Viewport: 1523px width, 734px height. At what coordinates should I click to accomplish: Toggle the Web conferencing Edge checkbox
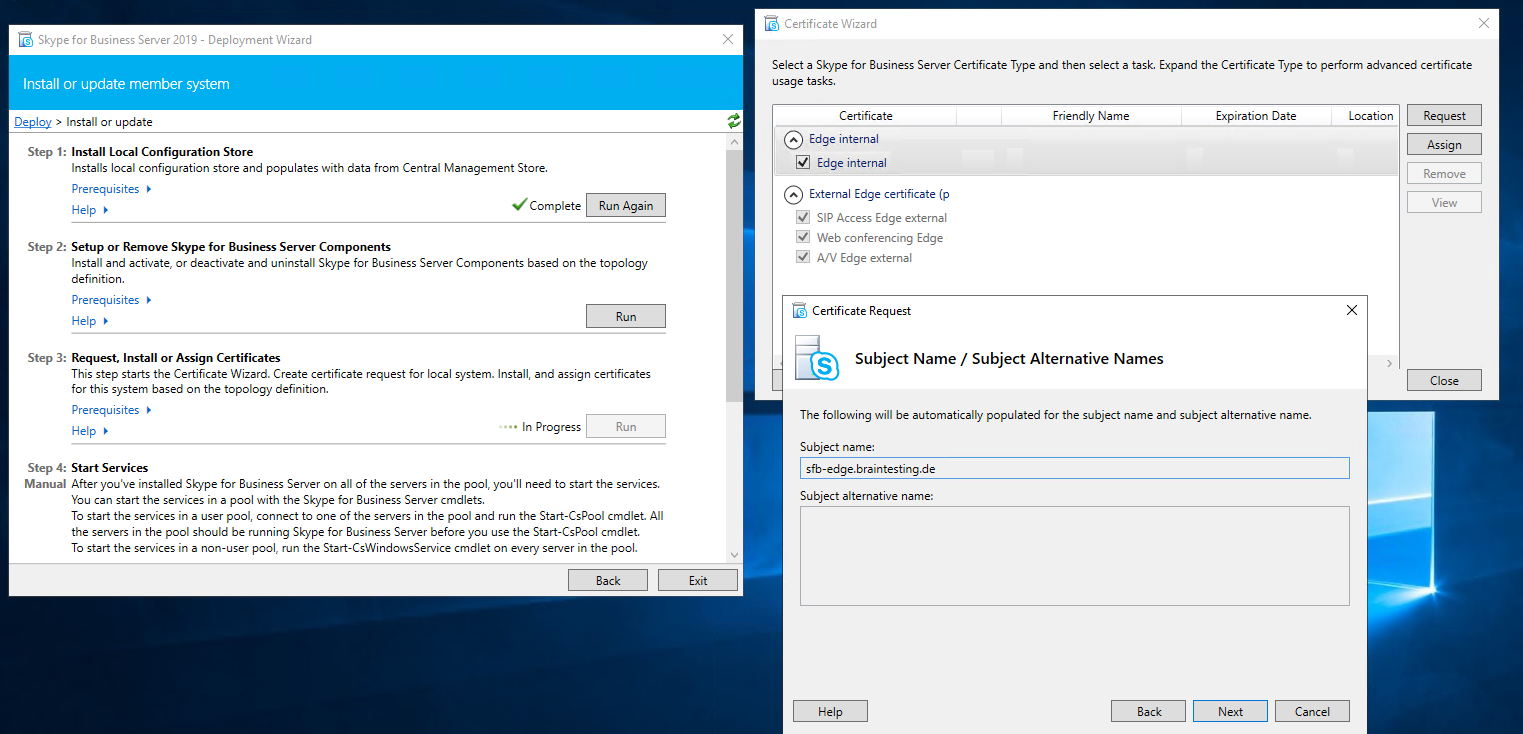click(x=802, y=238)
